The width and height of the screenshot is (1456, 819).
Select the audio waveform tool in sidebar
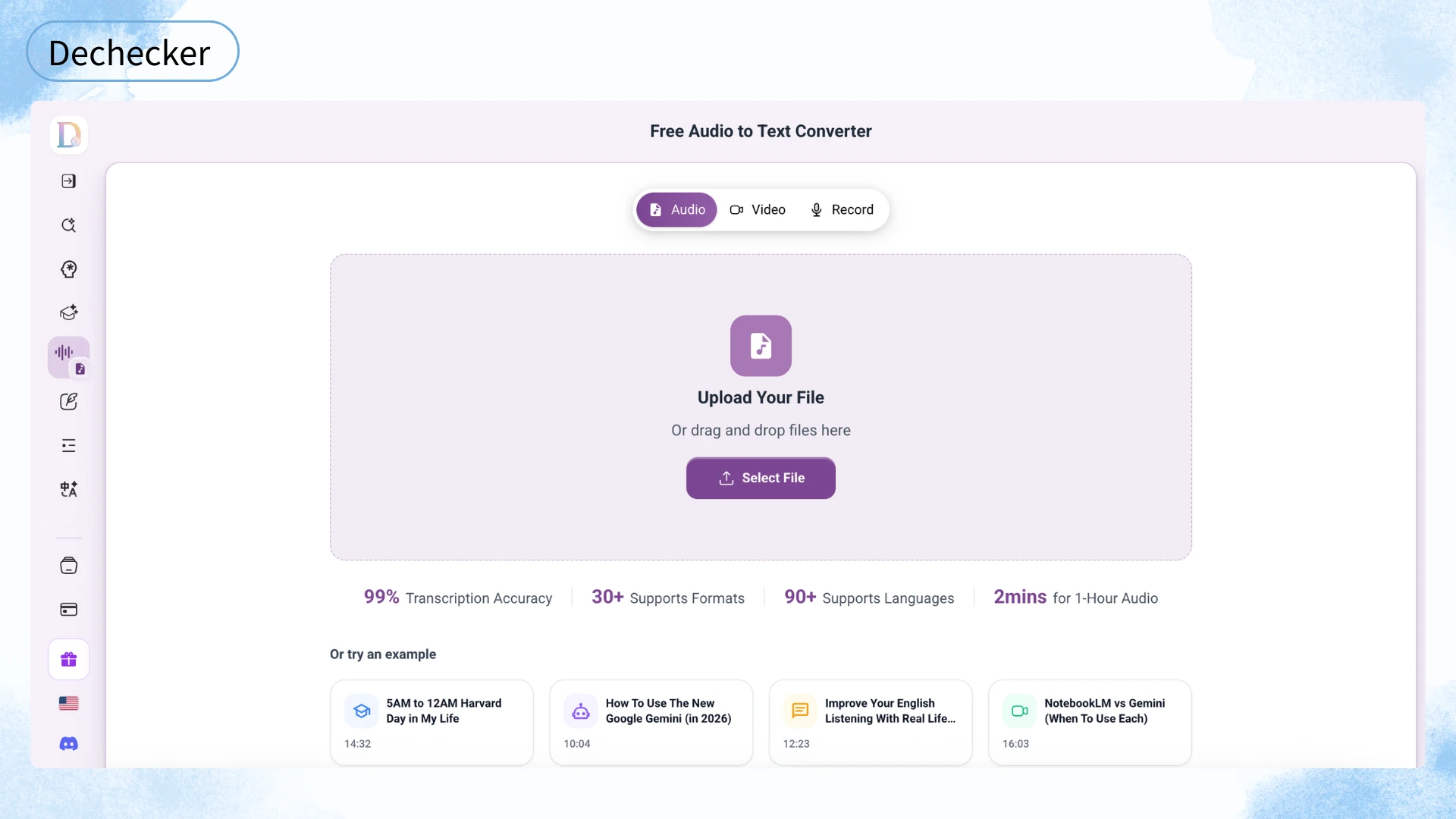[69, 357]
